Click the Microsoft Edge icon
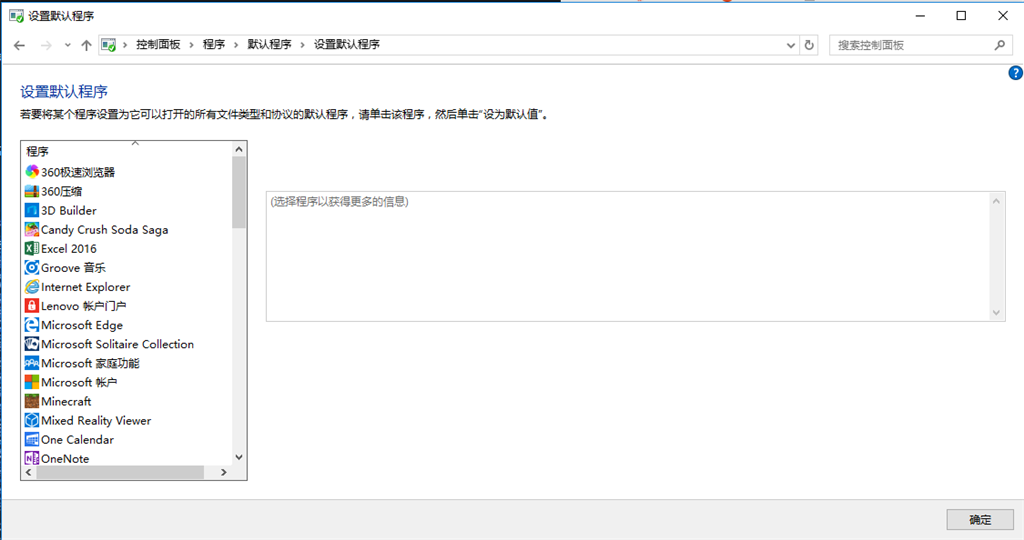 click(31, 325)
